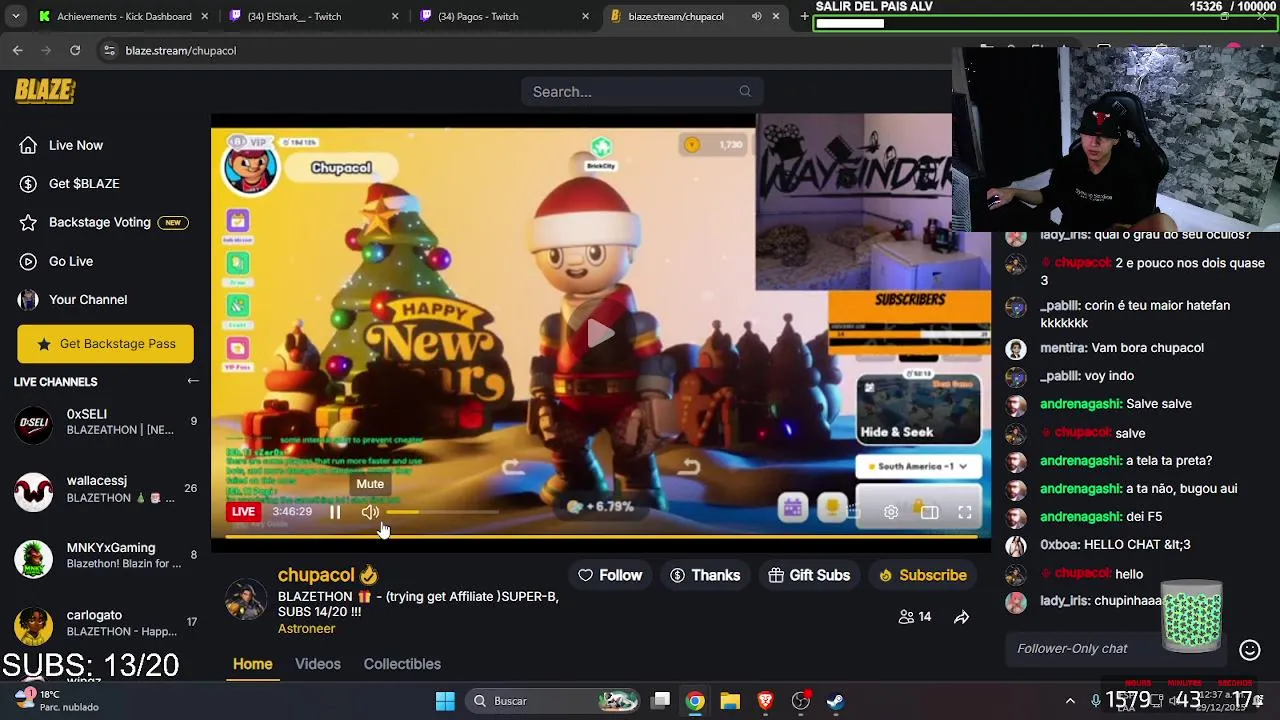Click the stream progress bar
1280x720 pixels.
600,537
